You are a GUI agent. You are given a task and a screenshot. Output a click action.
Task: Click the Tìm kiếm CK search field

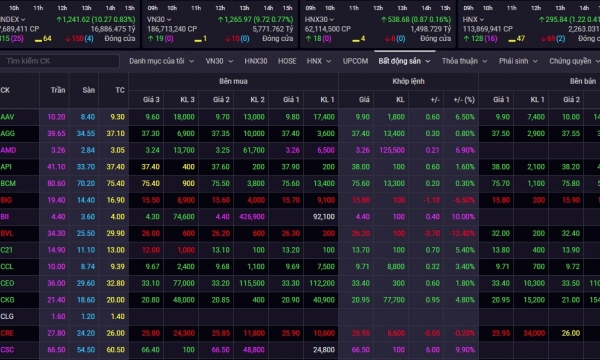coord(59,61)
